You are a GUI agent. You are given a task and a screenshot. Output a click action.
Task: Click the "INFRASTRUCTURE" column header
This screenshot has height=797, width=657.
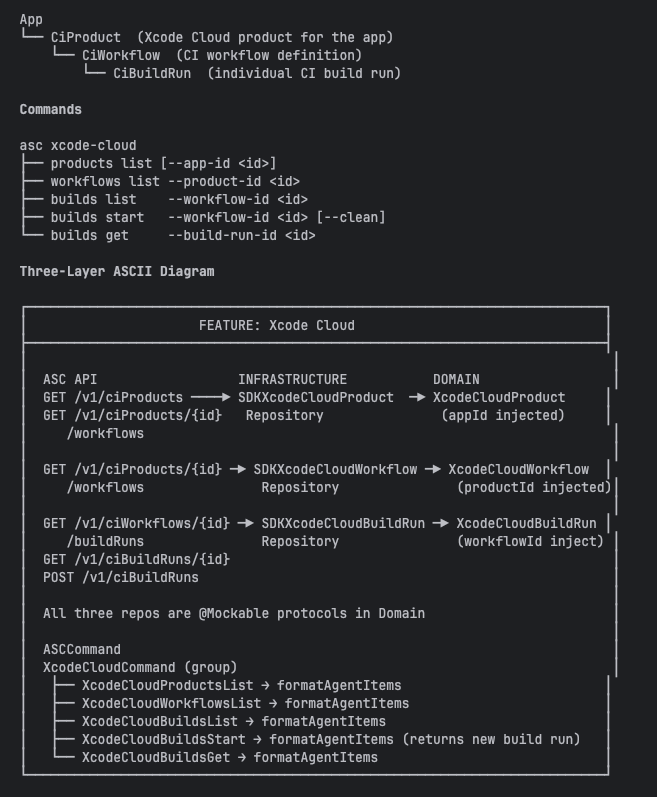(x=292, y=379)
